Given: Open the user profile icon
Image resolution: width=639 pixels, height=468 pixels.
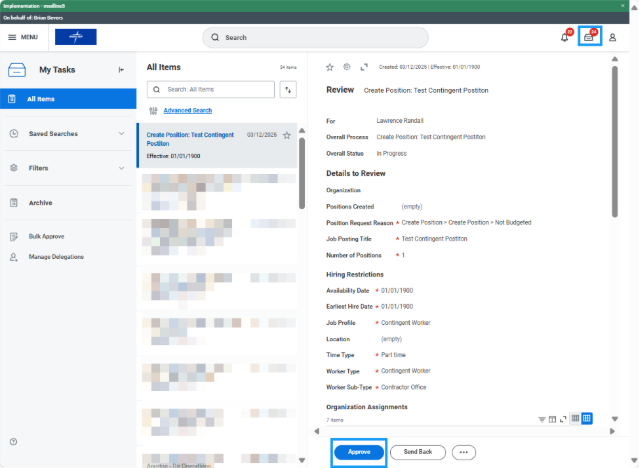Looking at the screenshot, I should click(613, 38).
